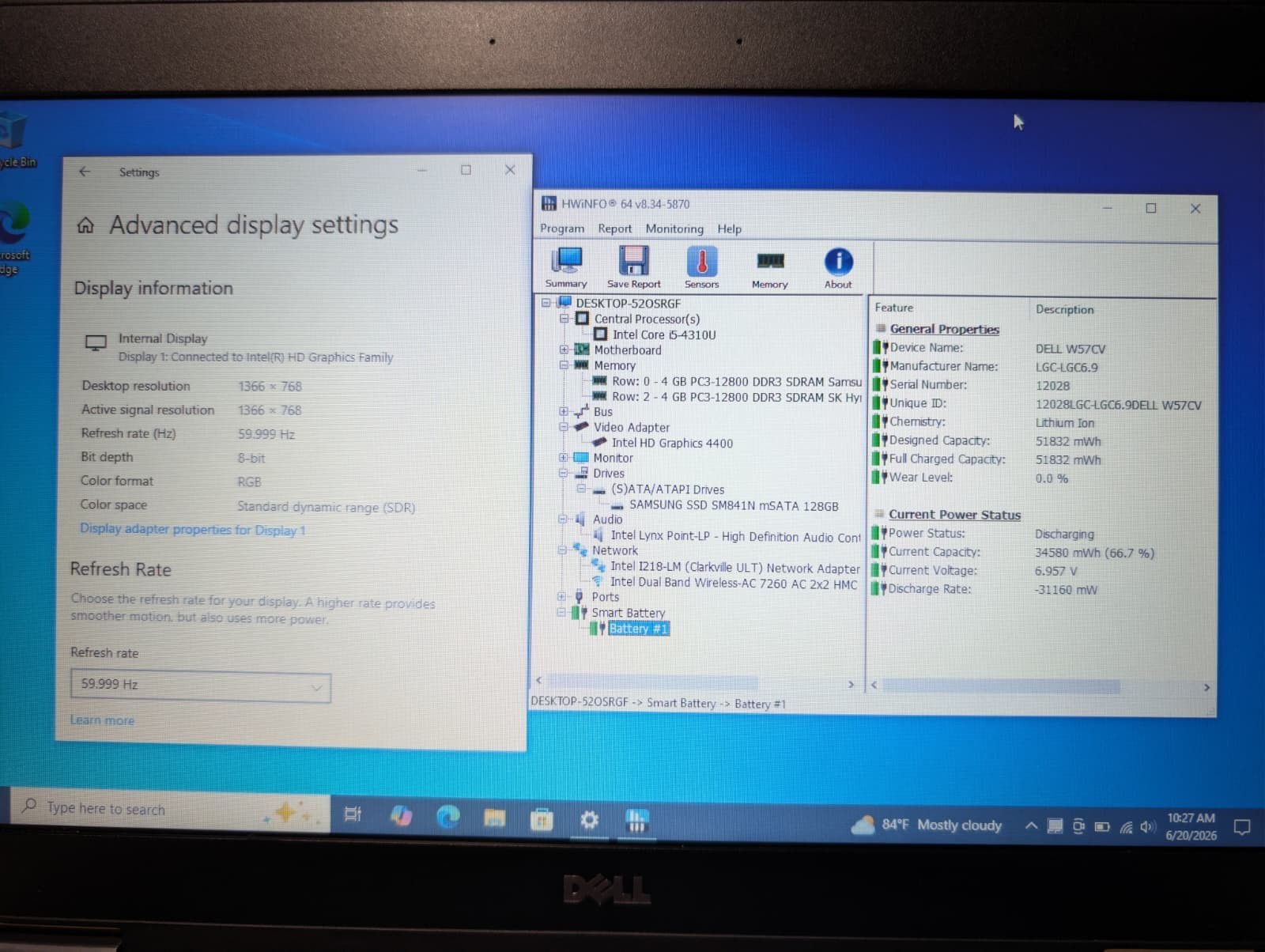Open Microsoft Store from the taskbar
The width and height of the screenshot is (1265, 952).
pyautogui.click(x=542, y=819)
